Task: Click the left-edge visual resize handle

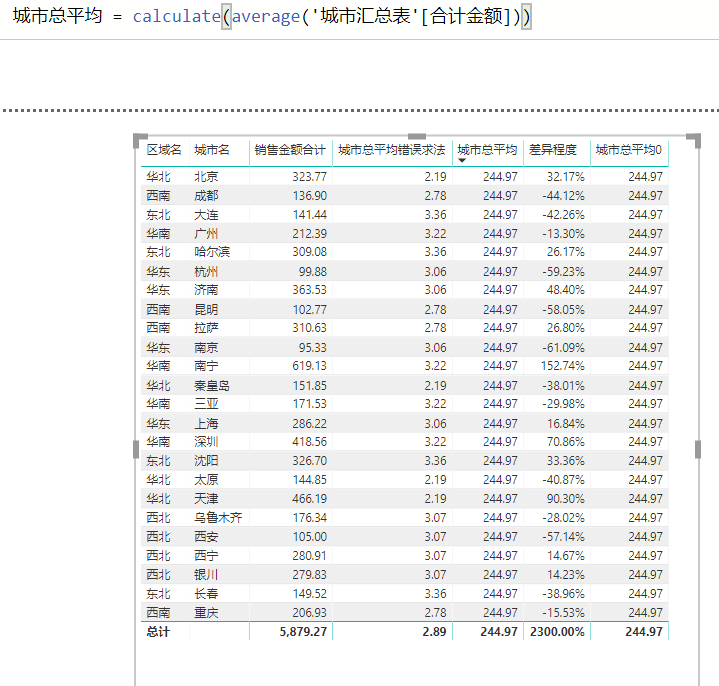Action: [136, 449]
